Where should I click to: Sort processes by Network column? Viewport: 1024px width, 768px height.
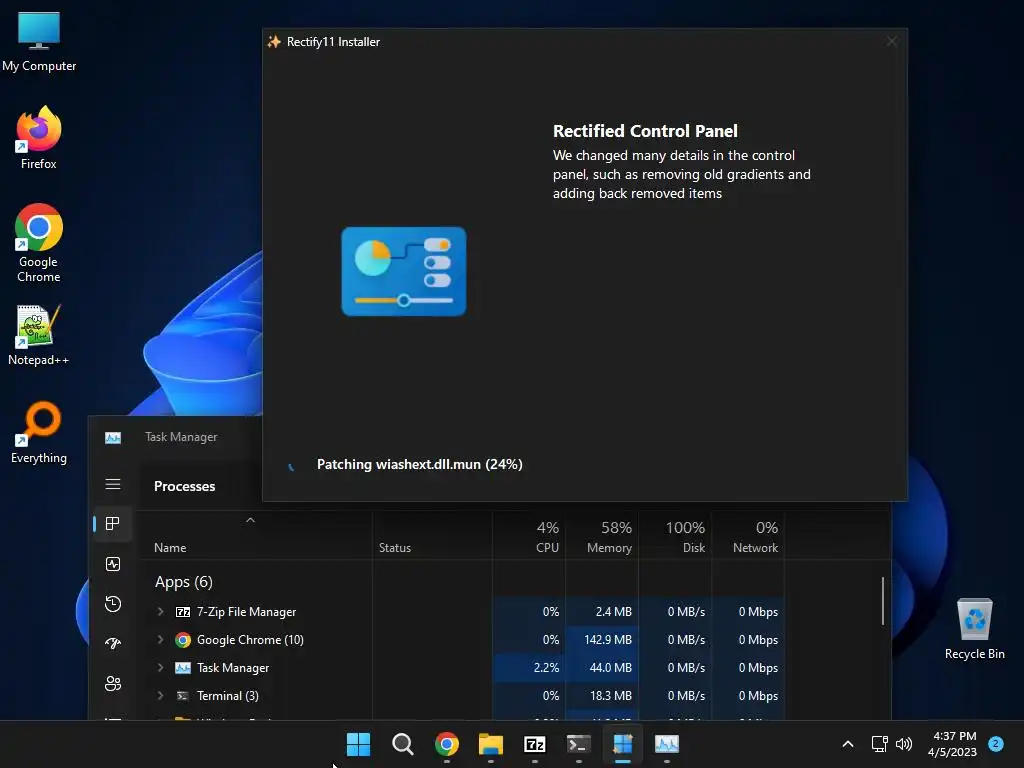click(748, 537)
